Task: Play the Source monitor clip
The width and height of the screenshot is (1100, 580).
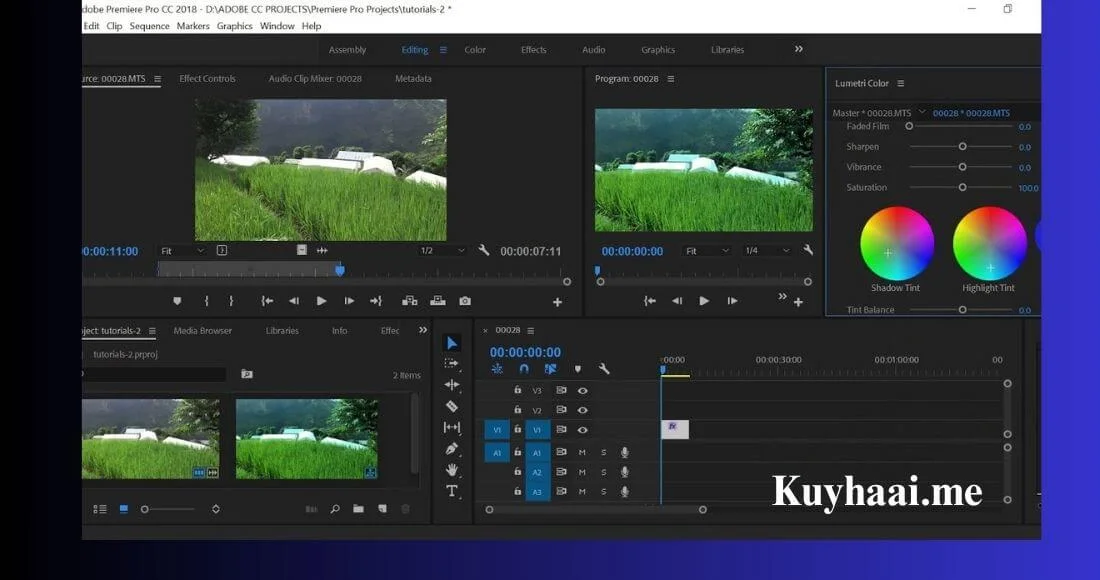Action: tap(321, 301)
